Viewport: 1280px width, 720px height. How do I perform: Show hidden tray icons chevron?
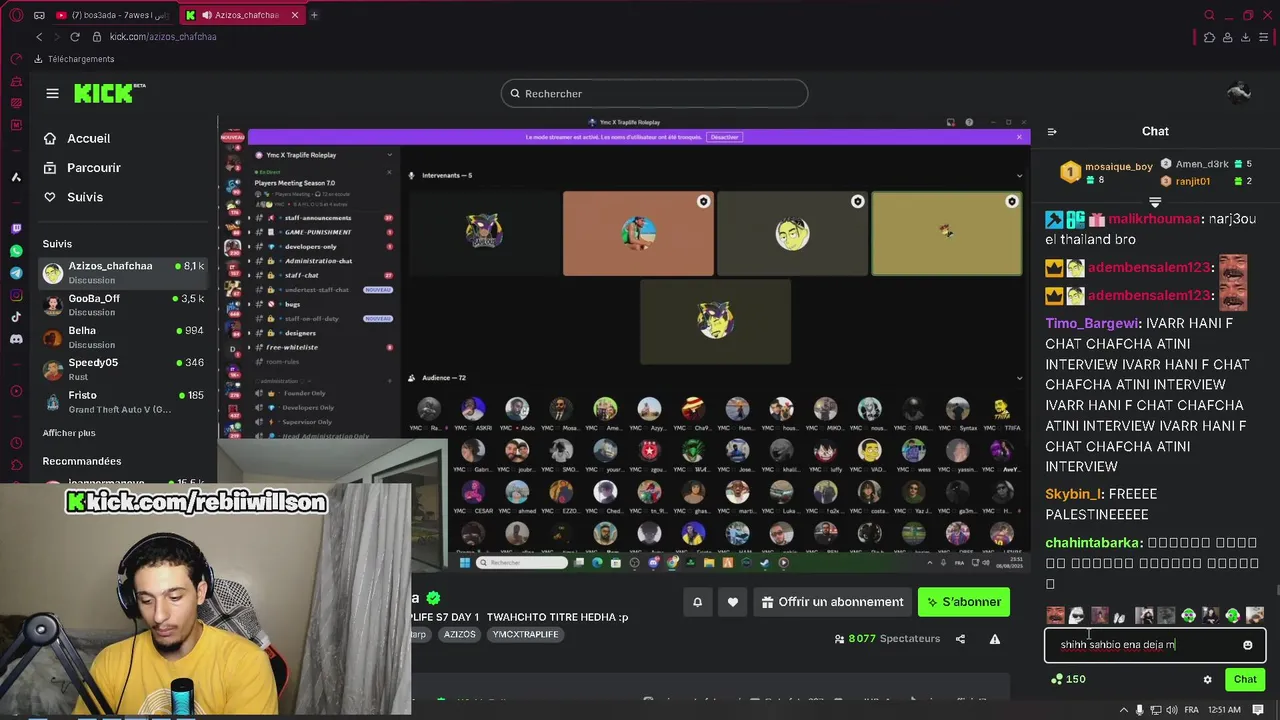click(x=1122, y=709)
